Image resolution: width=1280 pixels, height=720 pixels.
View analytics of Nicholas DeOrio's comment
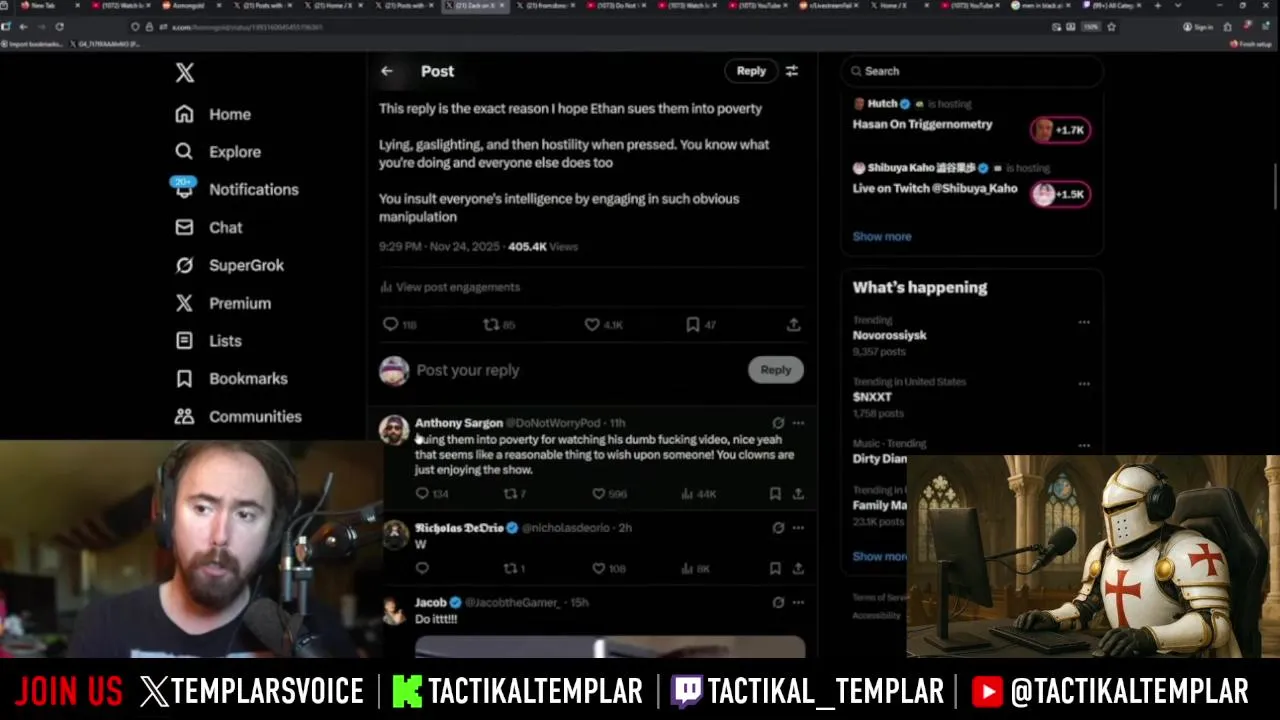tap(688, 568)
